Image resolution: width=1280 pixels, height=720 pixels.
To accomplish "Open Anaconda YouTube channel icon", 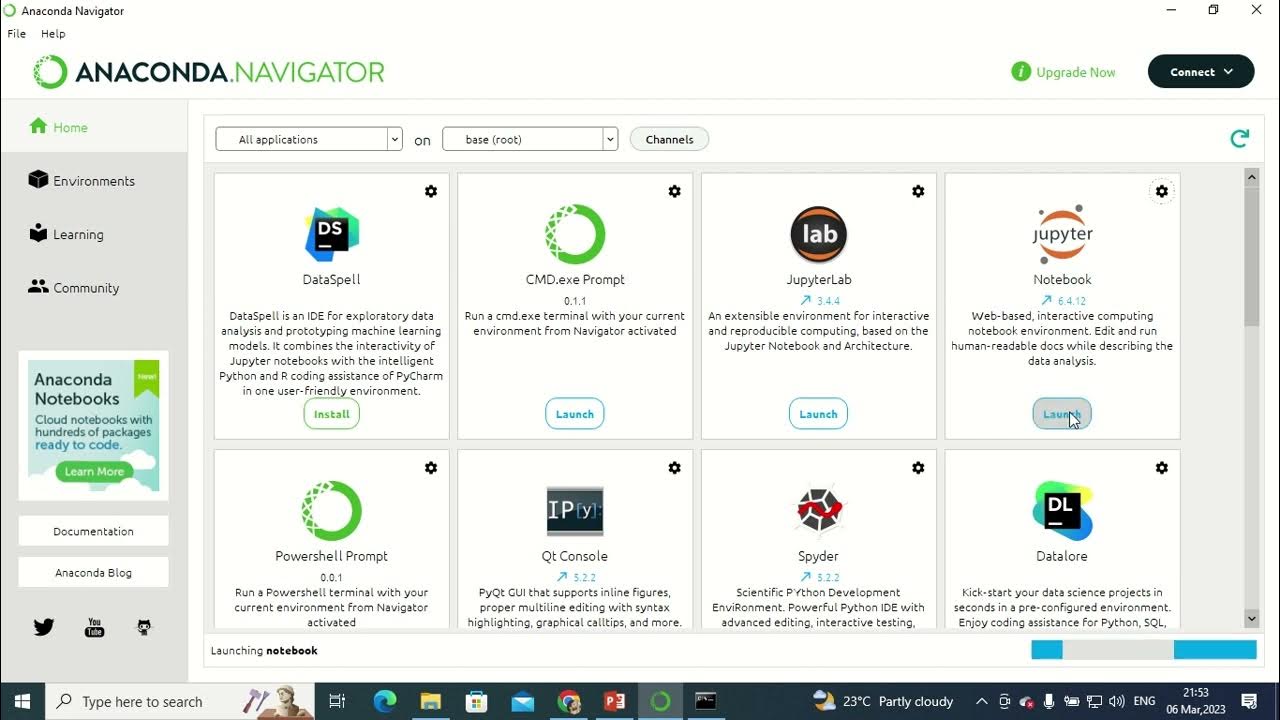I will (94, 627).
